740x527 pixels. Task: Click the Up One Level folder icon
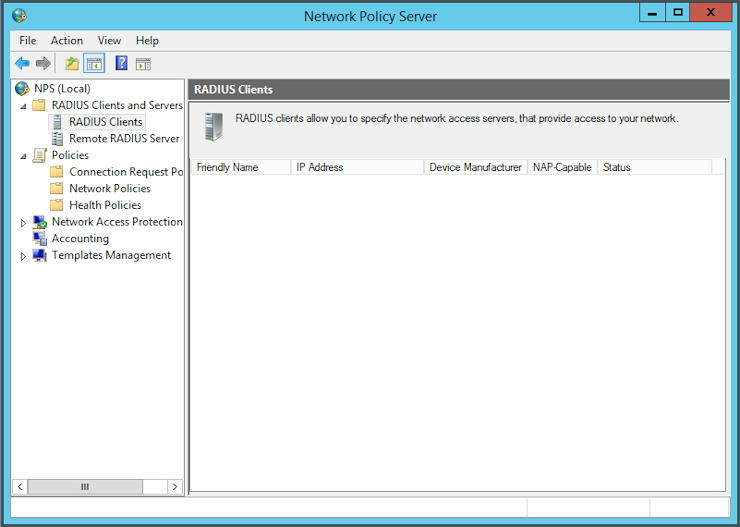click(72, 63)
